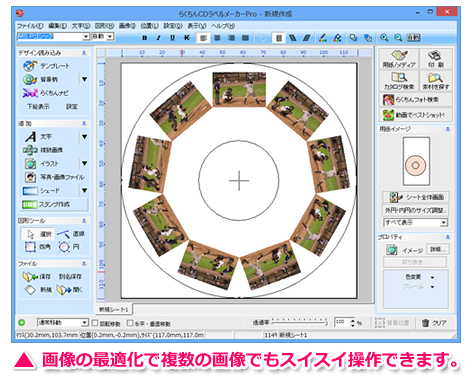Adjust the 透過率 transparency slider
This screenshot has height=381, width=469.
pos(299,322)
